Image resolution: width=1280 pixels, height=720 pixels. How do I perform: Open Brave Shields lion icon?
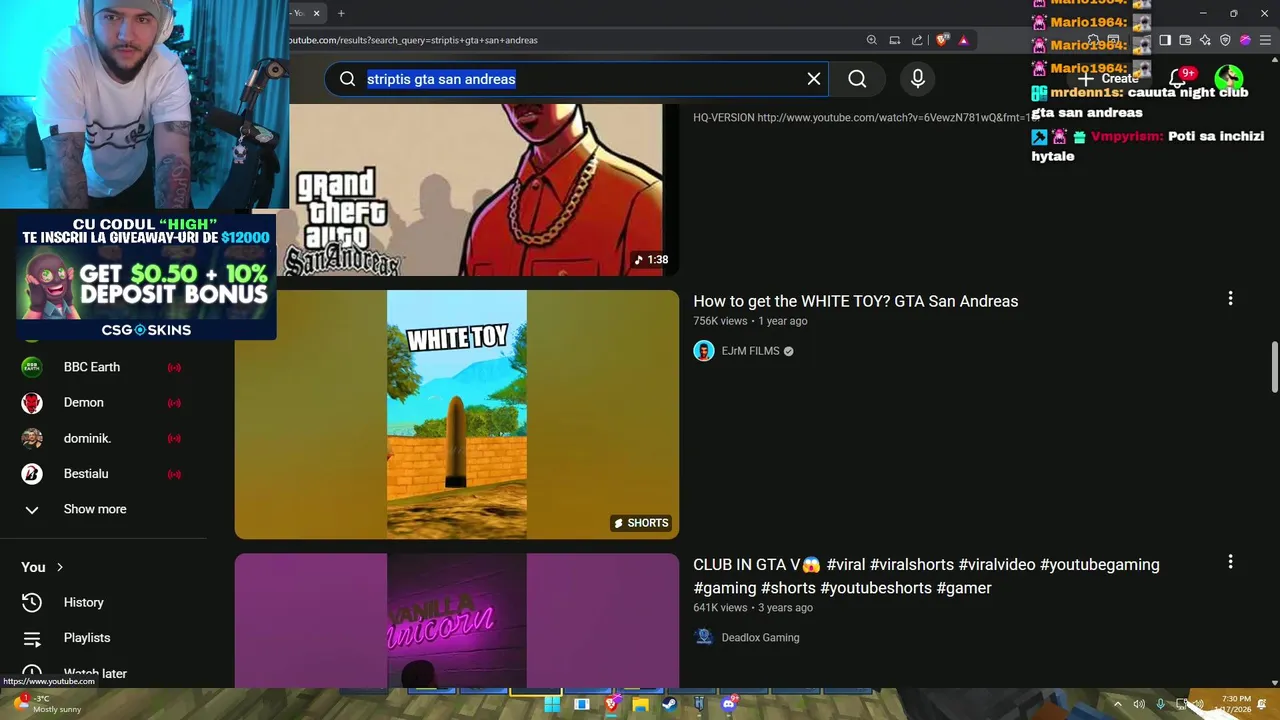pyautogui.click(x=942, y=40)
